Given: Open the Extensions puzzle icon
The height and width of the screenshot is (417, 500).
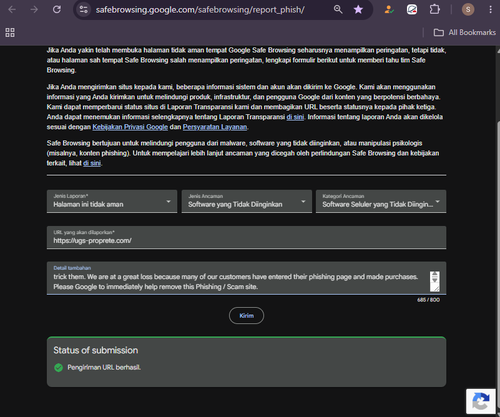Looking at the screenshot, I should click(435, 9).
